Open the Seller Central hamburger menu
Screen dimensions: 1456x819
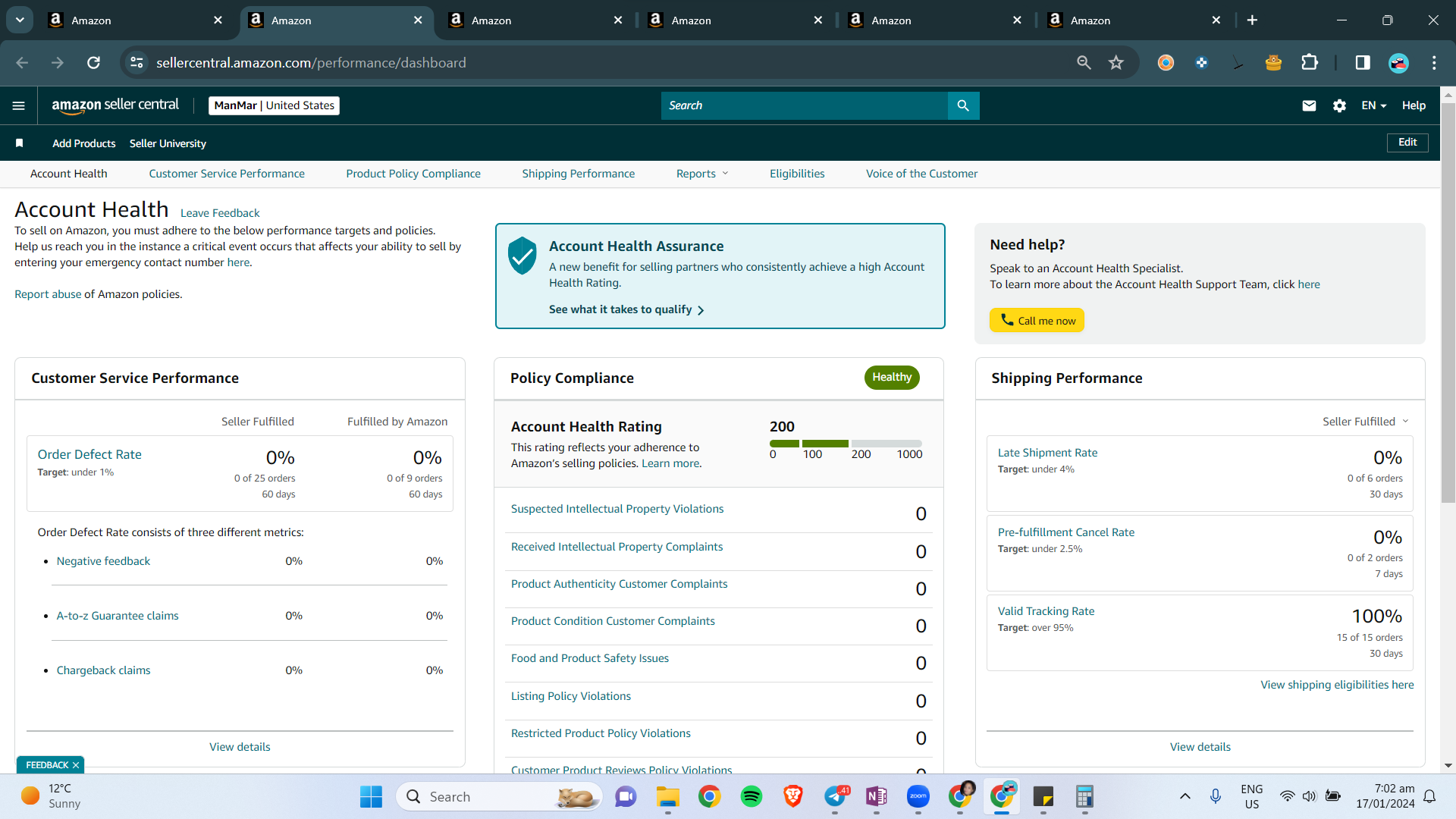point(19,105)
